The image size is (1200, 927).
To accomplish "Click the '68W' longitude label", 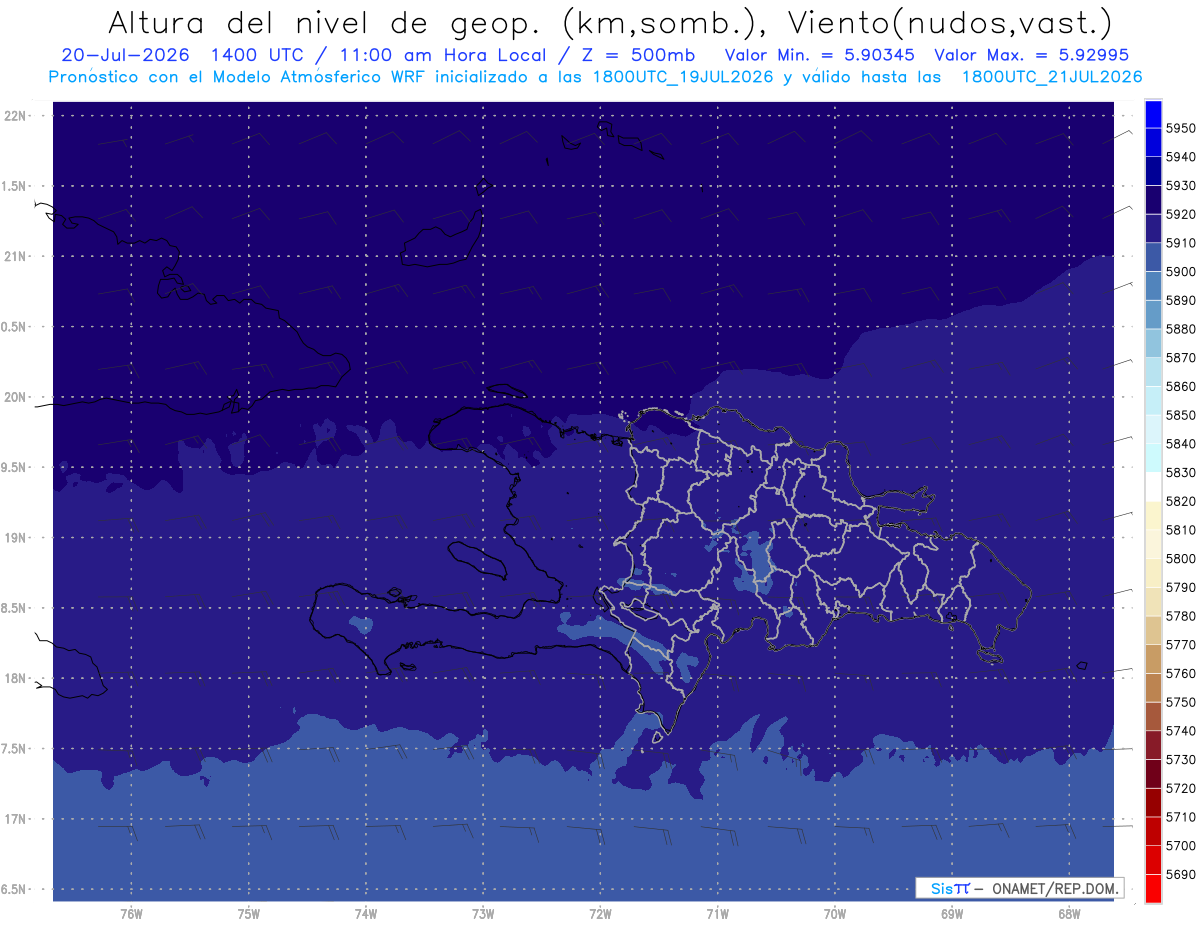I will pyautogui.click(x=1069, y=914).
